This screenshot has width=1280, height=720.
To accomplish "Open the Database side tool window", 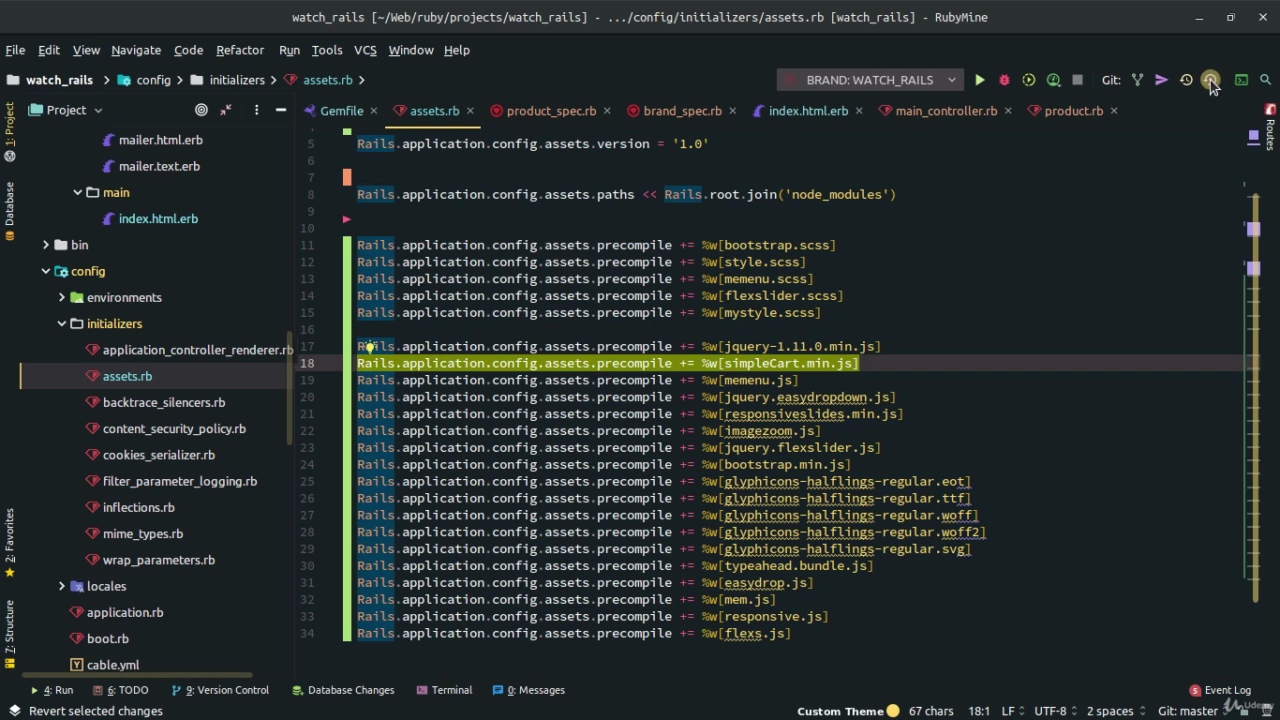I will point(10,211).
